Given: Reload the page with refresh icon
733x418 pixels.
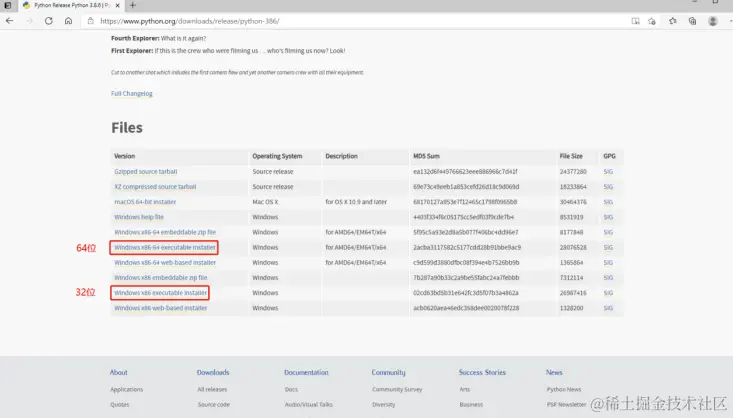Looking at the screenshot, I should pos(49,21).
